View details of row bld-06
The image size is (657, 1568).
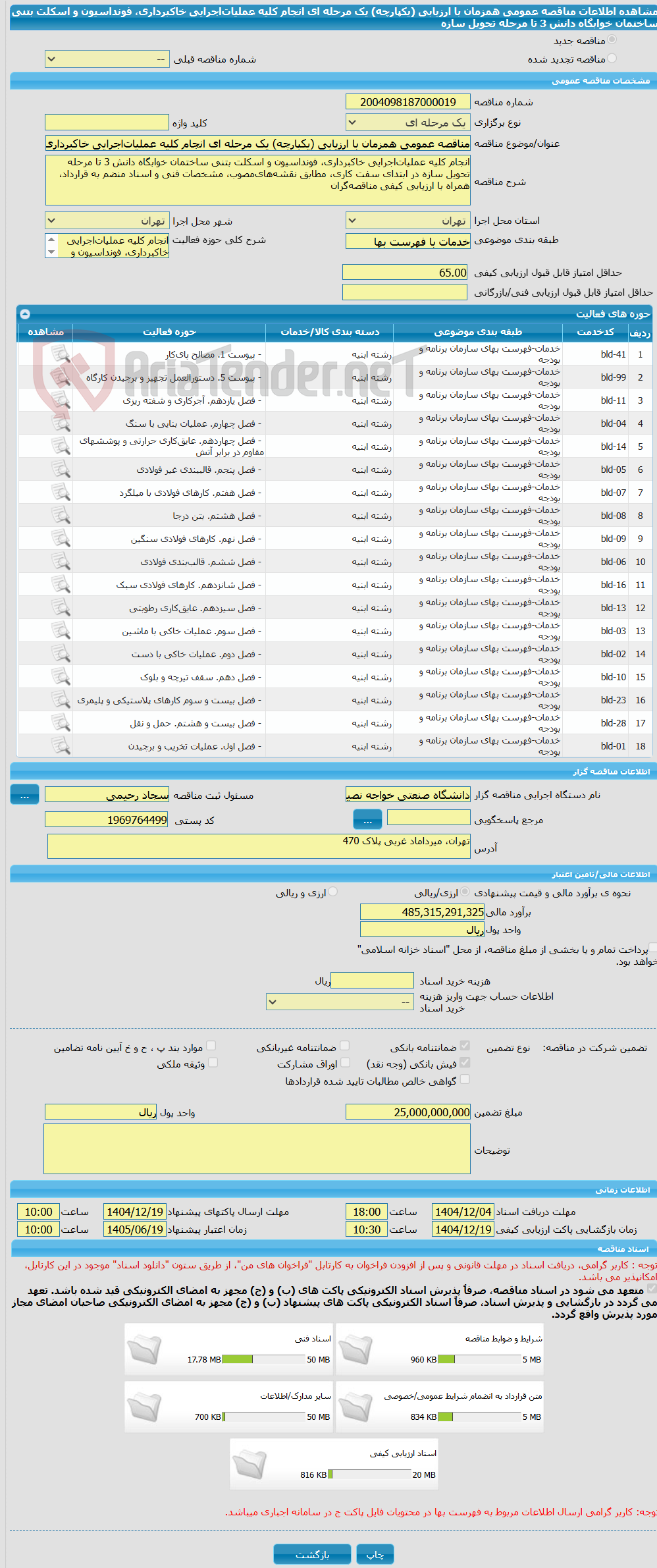point(61,562)
